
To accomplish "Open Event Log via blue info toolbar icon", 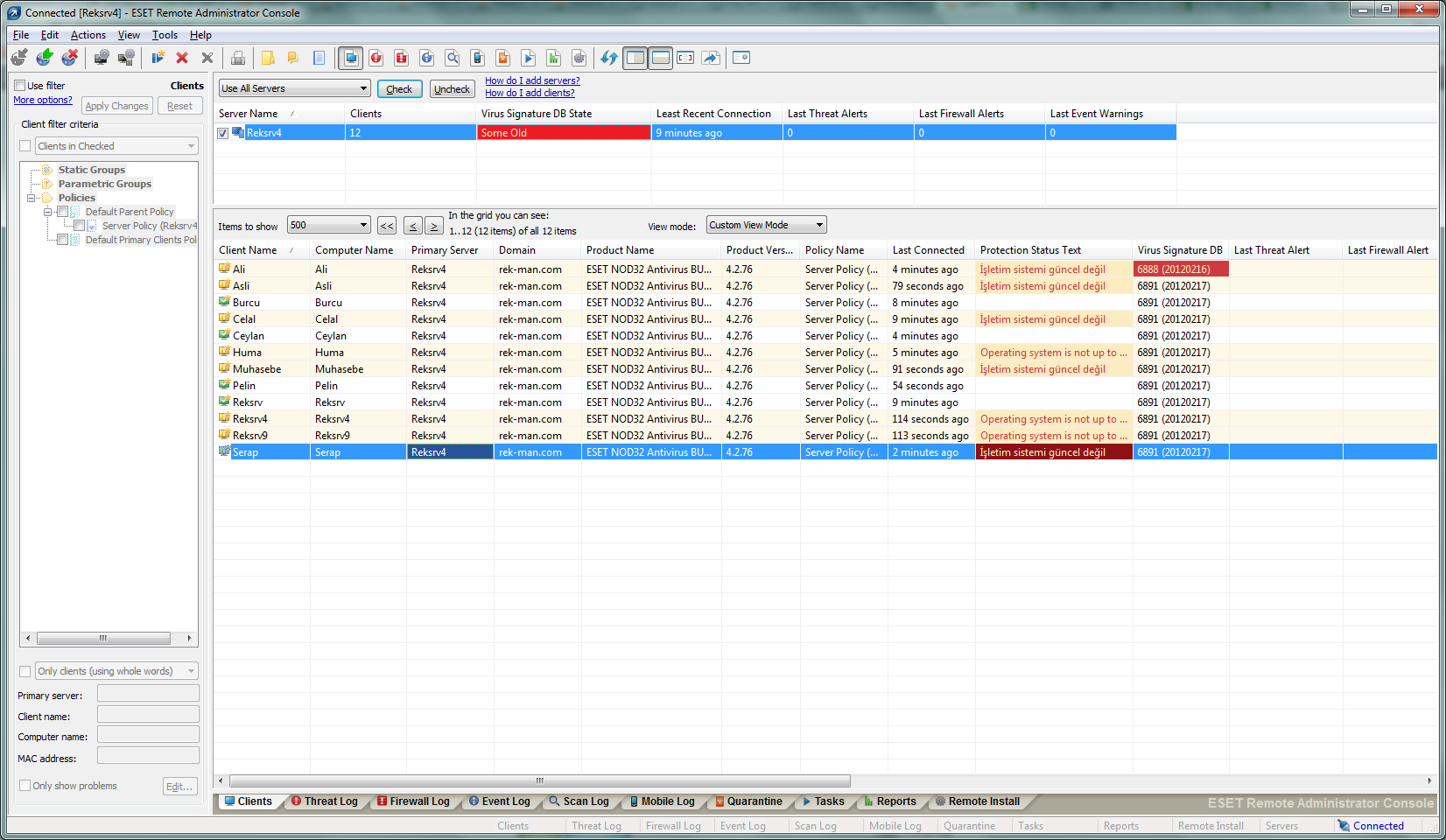I will (x=427, y=58).
